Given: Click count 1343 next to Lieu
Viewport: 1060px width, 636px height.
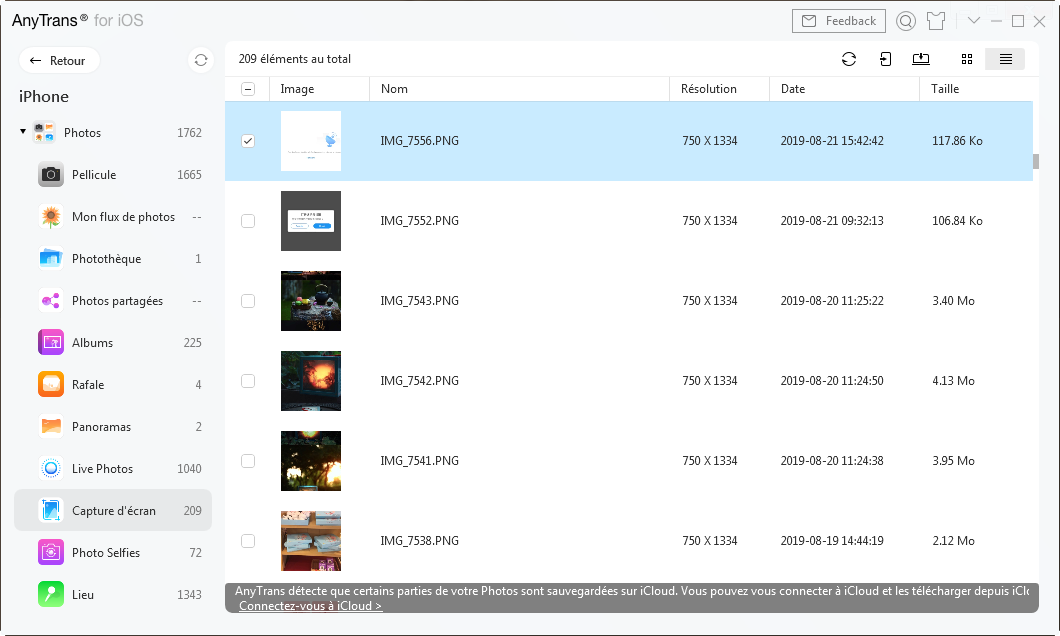Looking at the screenshot, I should pos(189,595).
